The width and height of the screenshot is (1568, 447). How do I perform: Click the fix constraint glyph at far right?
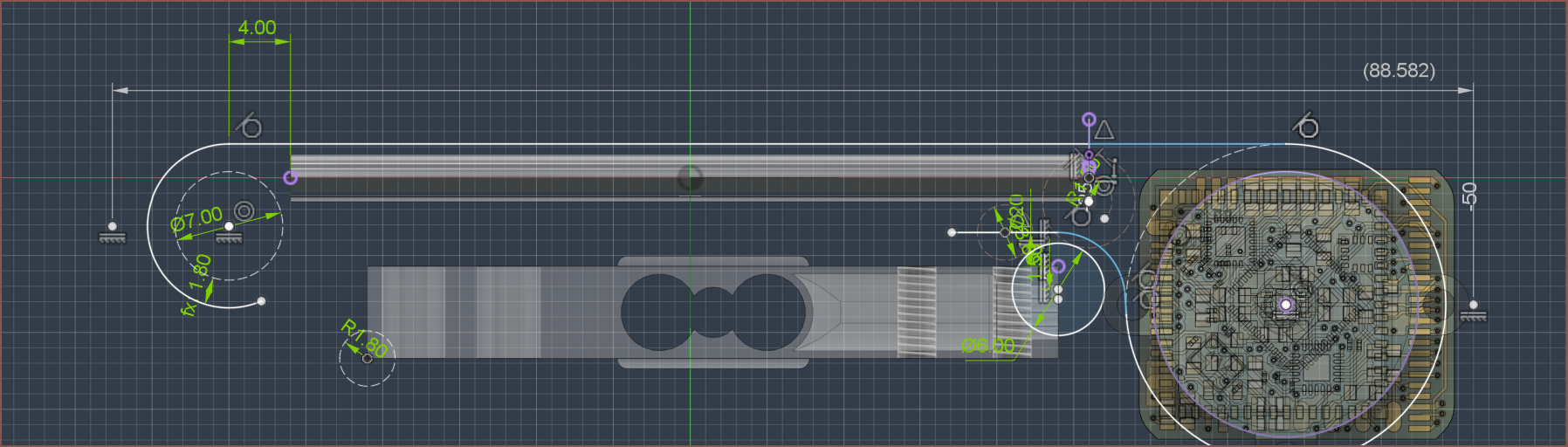(1474, 312)
